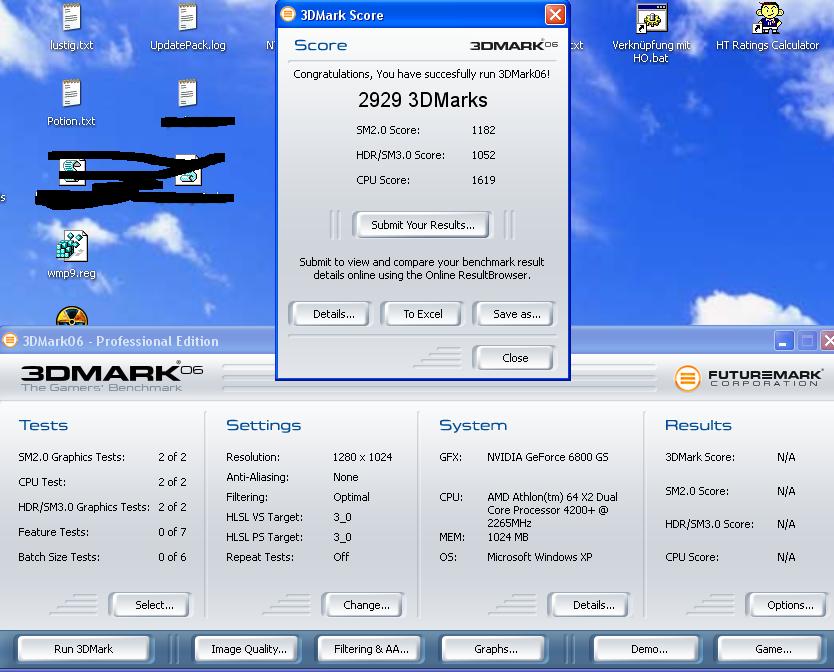Click the Anti-Aliasing value None
This screenshot has height=672, width=834.
tap(345, 477)
